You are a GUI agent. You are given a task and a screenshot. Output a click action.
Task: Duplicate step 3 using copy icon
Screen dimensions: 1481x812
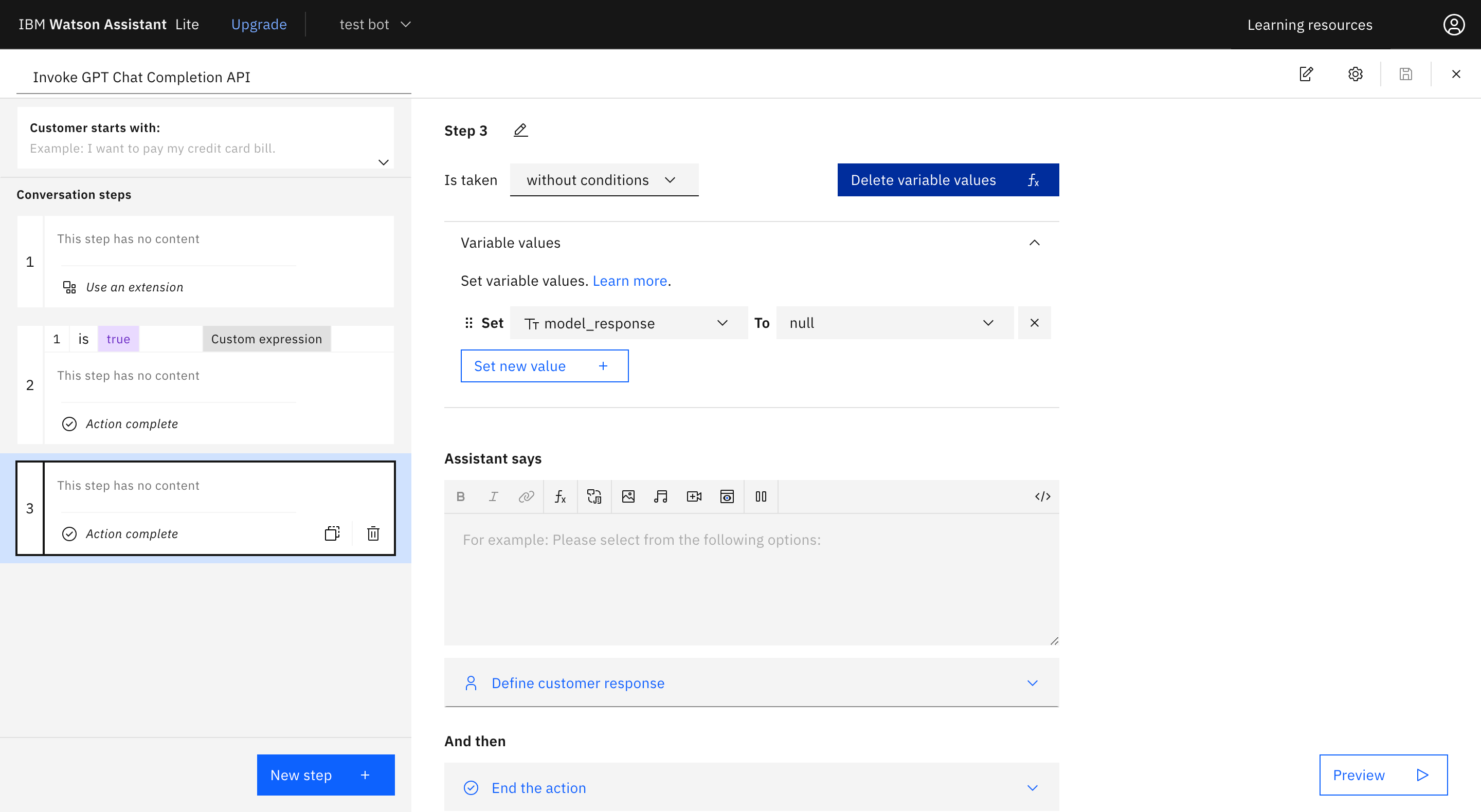point(332,533)
